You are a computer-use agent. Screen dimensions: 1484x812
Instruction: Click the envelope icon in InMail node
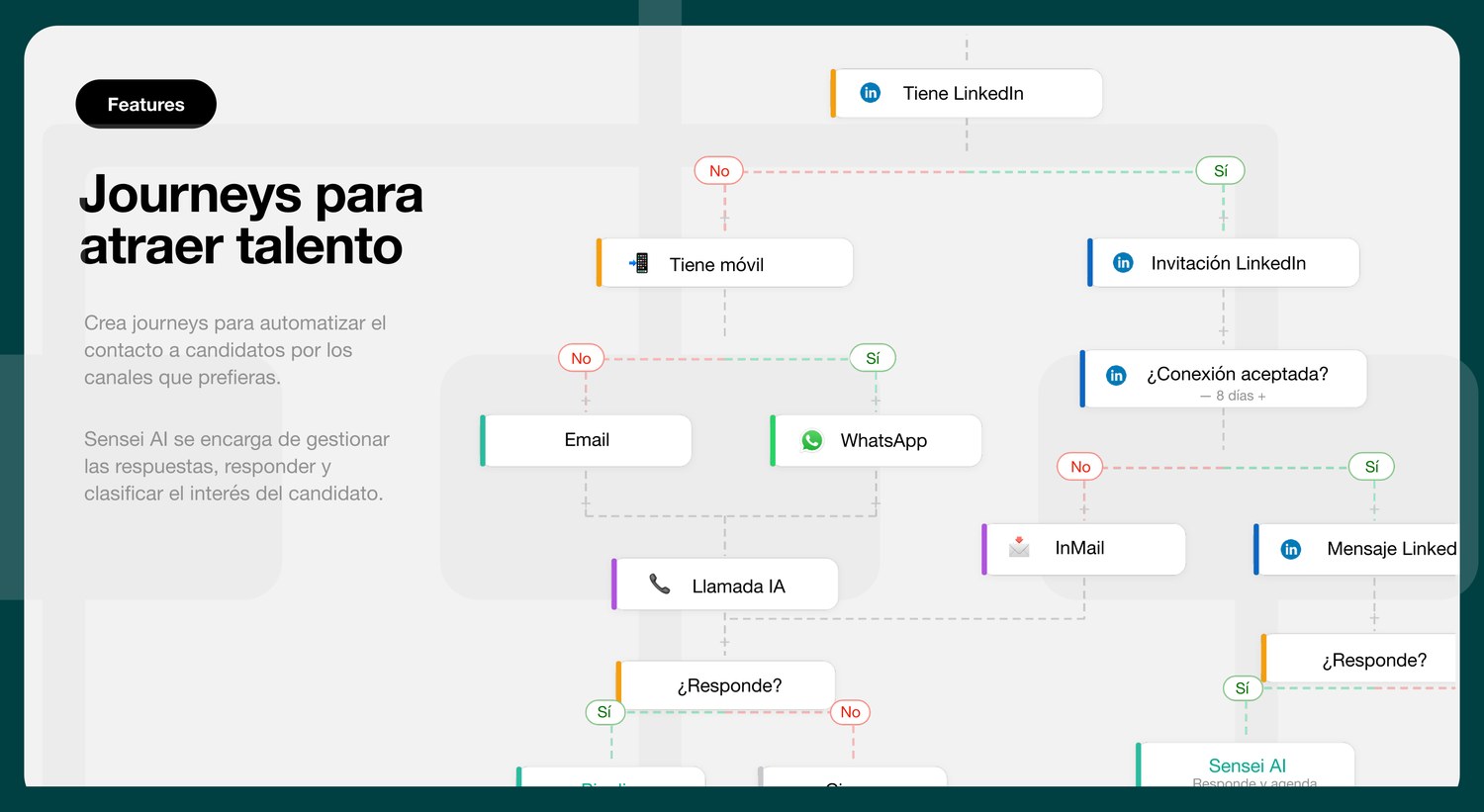[1019, 547]
